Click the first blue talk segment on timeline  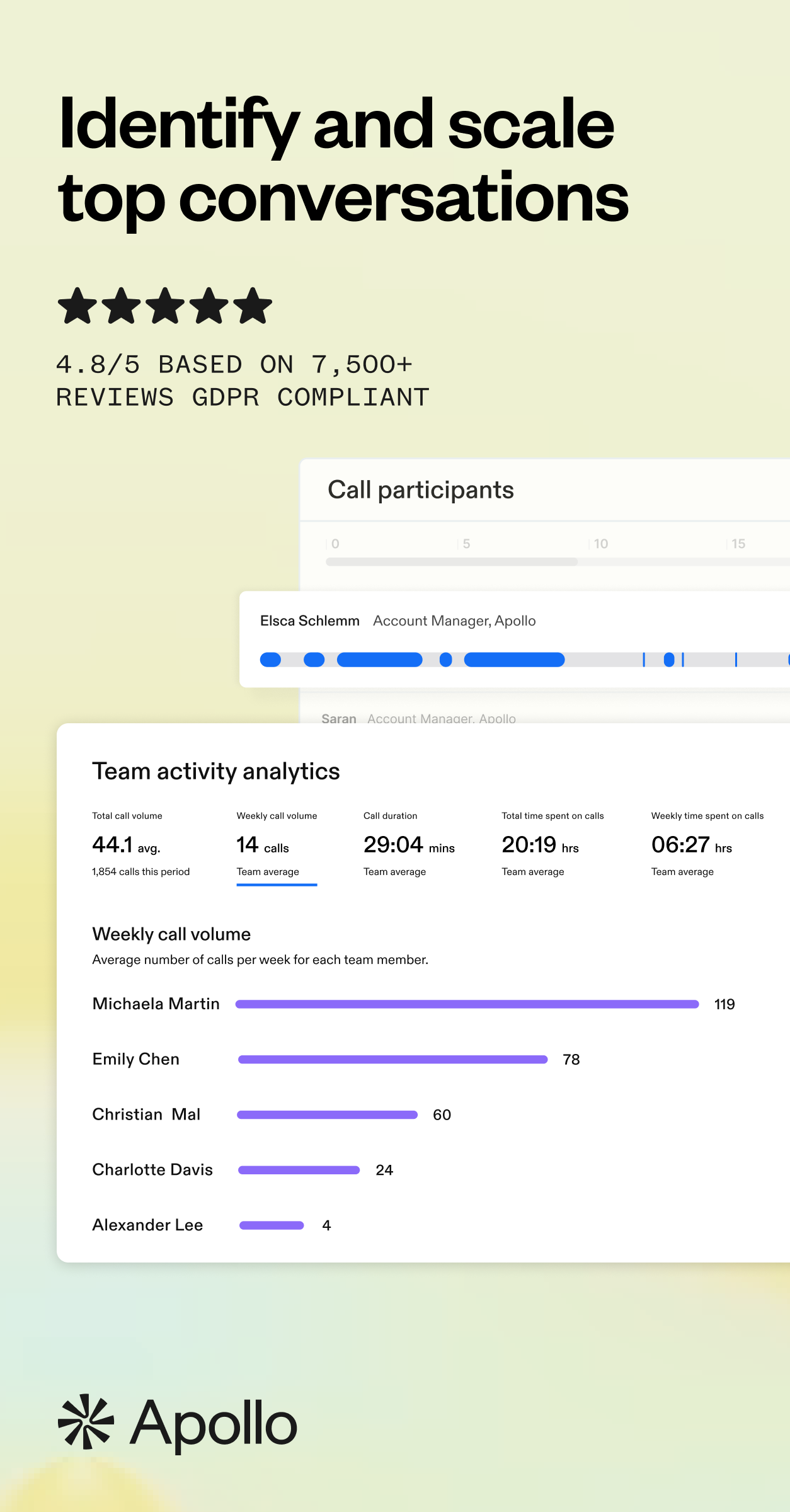point(270,660)
